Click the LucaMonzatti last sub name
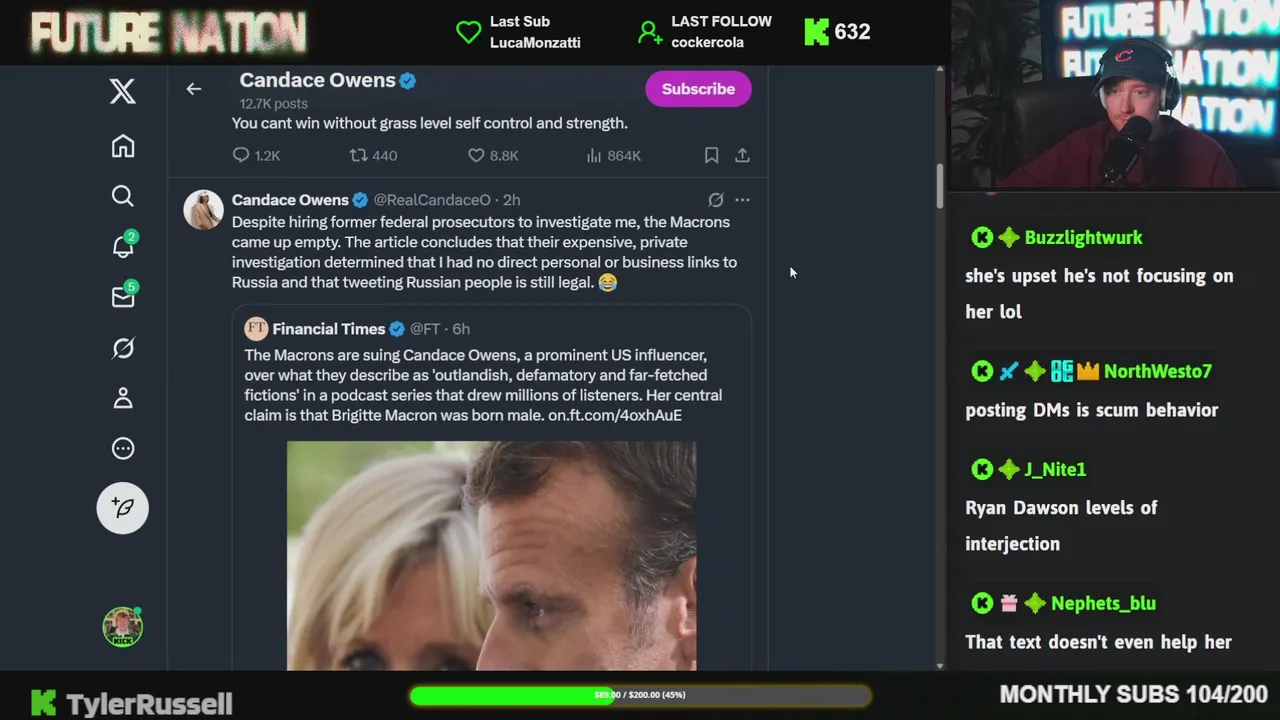 click(x=535, y=42)
